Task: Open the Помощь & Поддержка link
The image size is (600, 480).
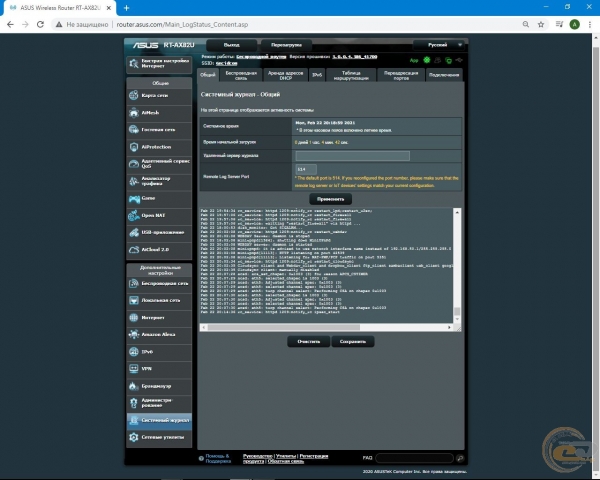Action: tap(218, 459)
